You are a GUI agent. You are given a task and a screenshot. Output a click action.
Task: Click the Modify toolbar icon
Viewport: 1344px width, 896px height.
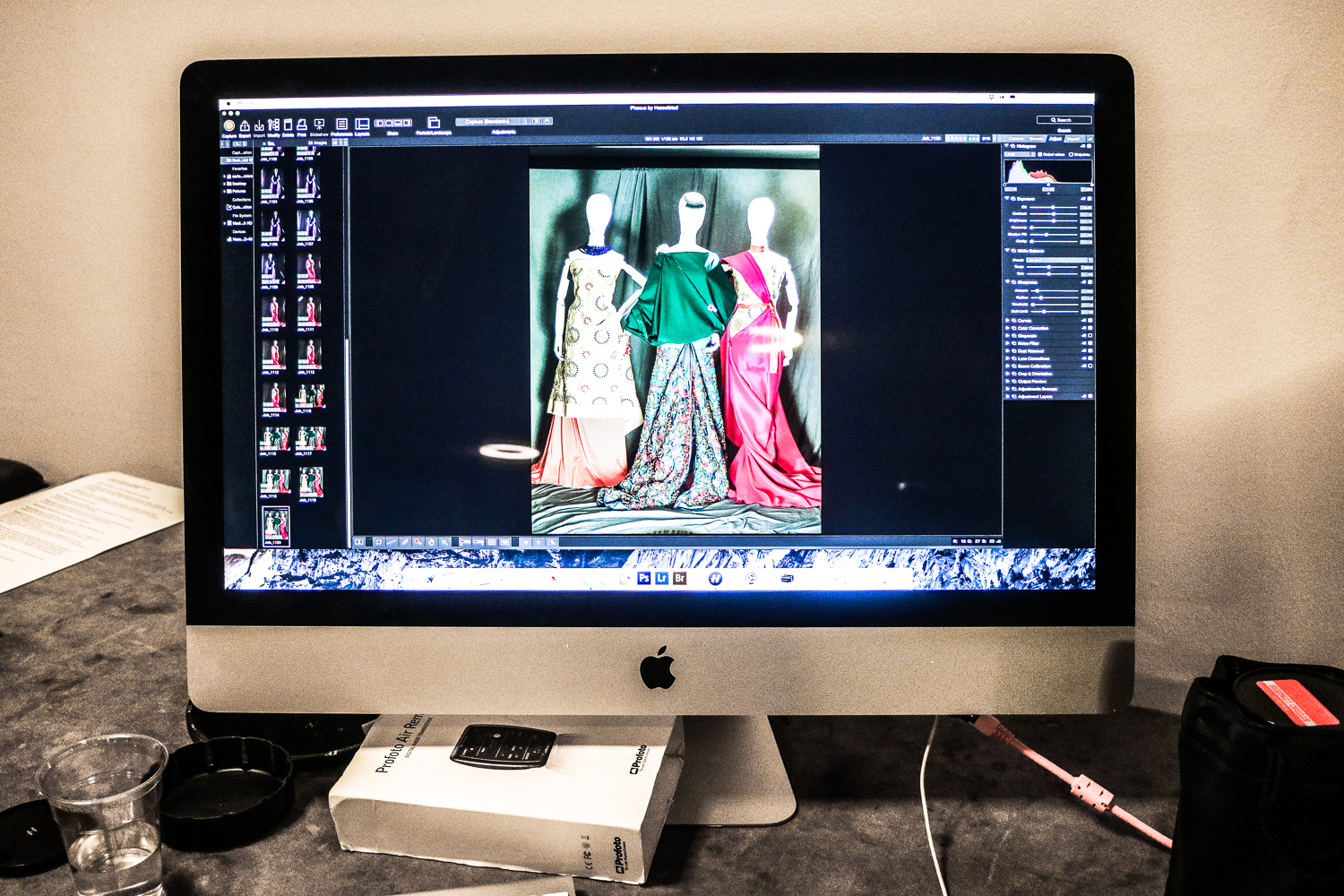(273, 125)
